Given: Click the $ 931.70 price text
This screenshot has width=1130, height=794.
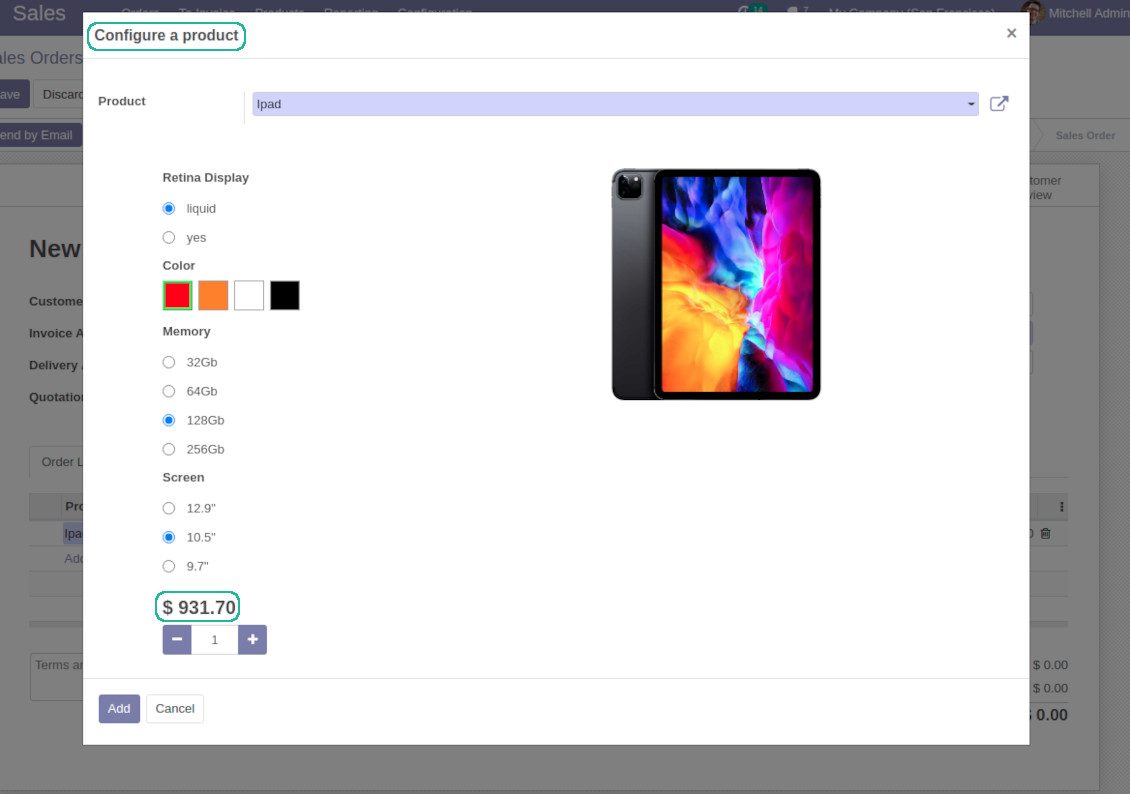Looking at the screenshot, I should tap(198, 607).
